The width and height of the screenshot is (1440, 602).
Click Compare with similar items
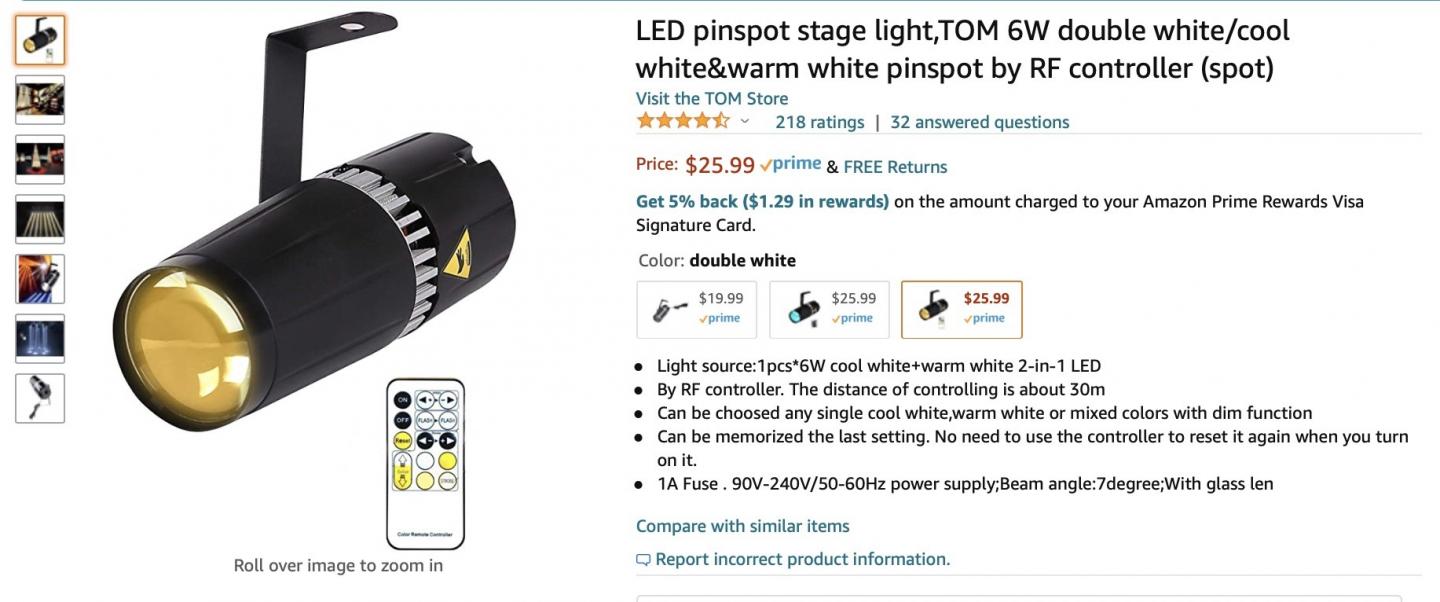click(x=742, y=526)
